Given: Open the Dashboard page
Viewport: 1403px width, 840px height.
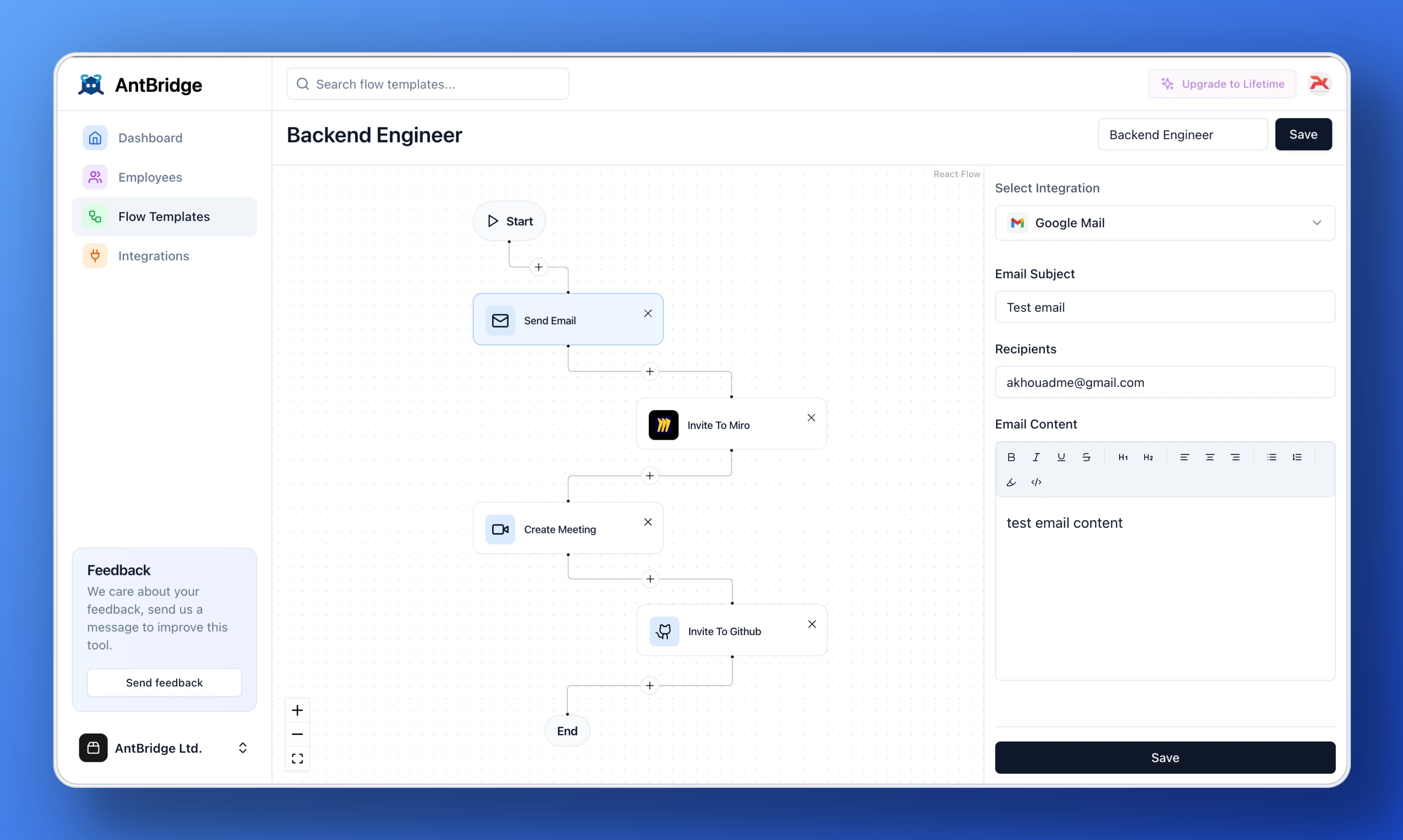Looking at the screenshot, I should [x=164, y=137].
